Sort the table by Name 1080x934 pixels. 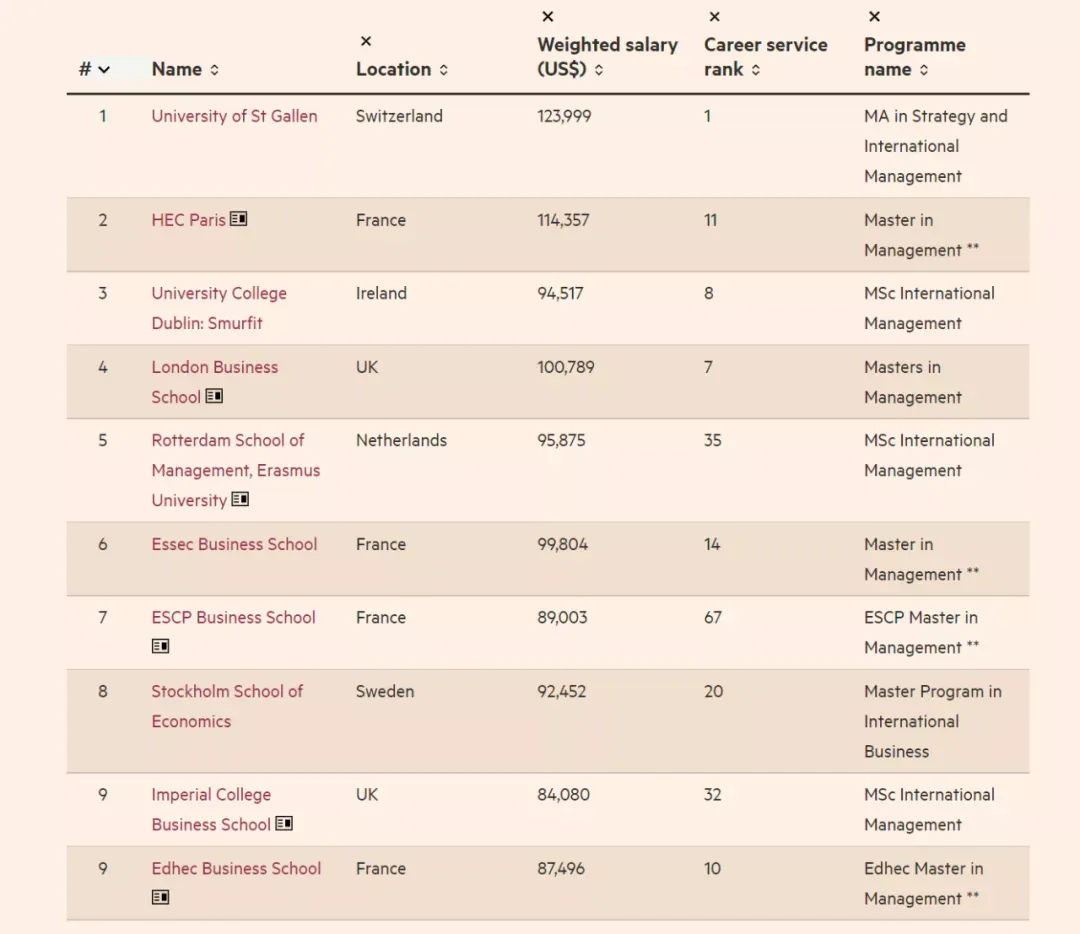(214, 70)
